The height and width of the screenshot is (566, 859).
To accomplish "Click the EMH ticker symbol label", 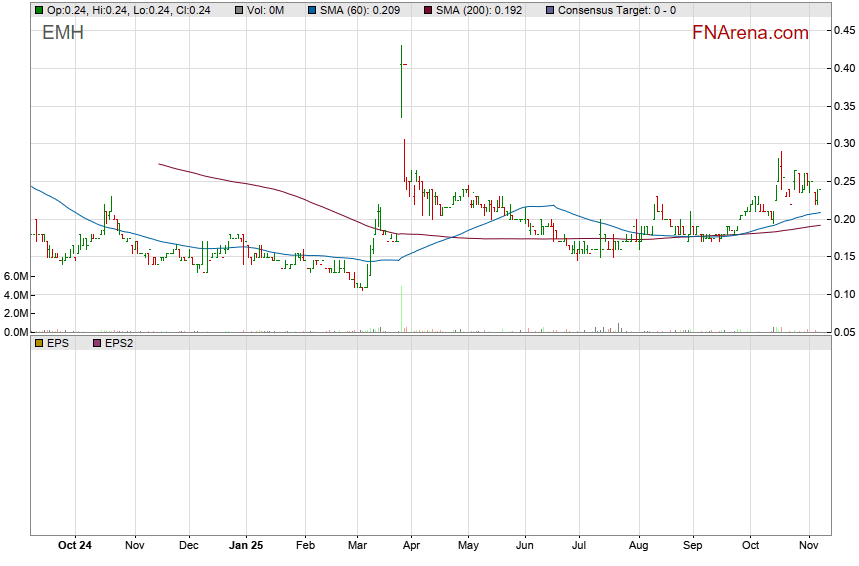I will [63, 33].
